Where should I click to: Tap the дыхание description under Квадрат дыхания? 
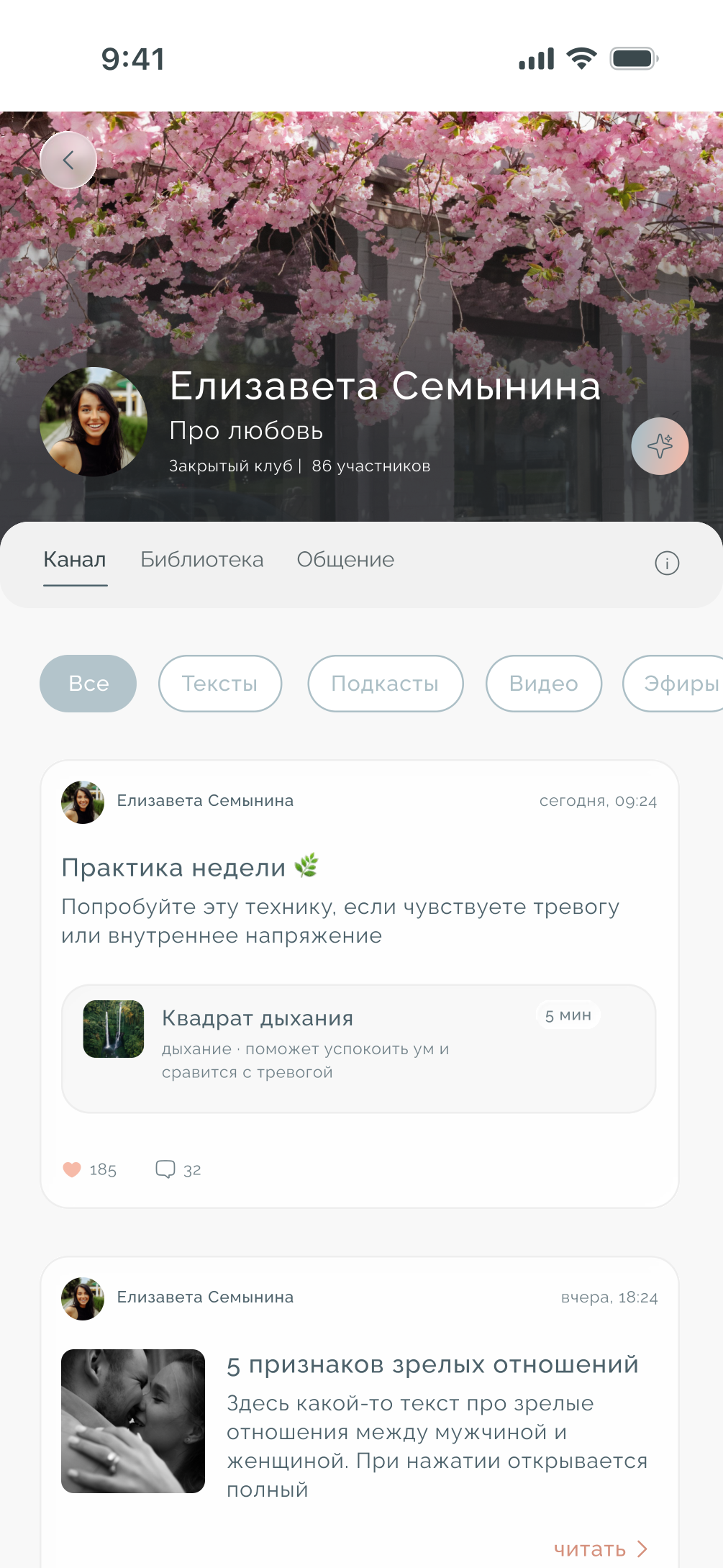(305, 1061)
